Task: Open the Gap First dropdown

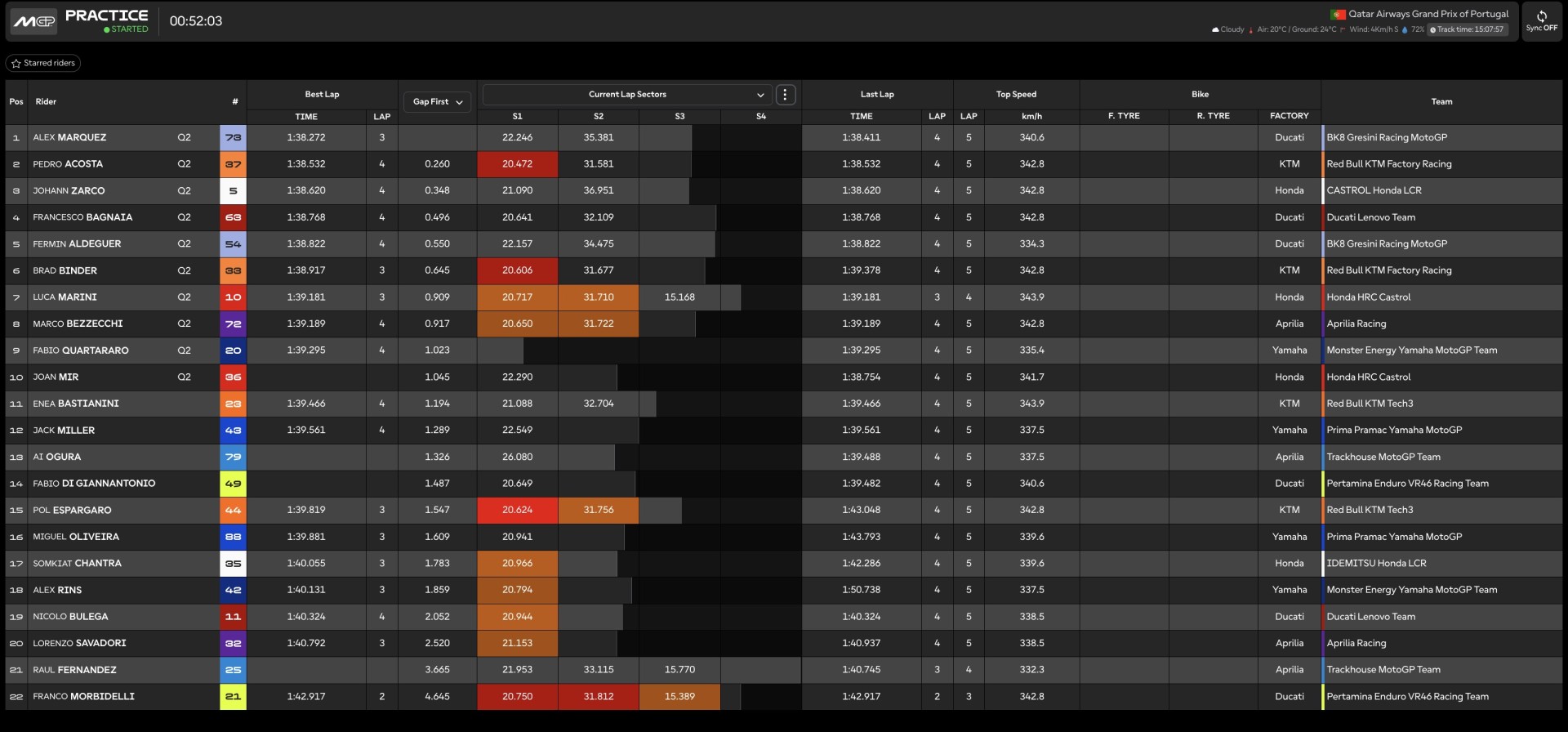Action: 438,102
